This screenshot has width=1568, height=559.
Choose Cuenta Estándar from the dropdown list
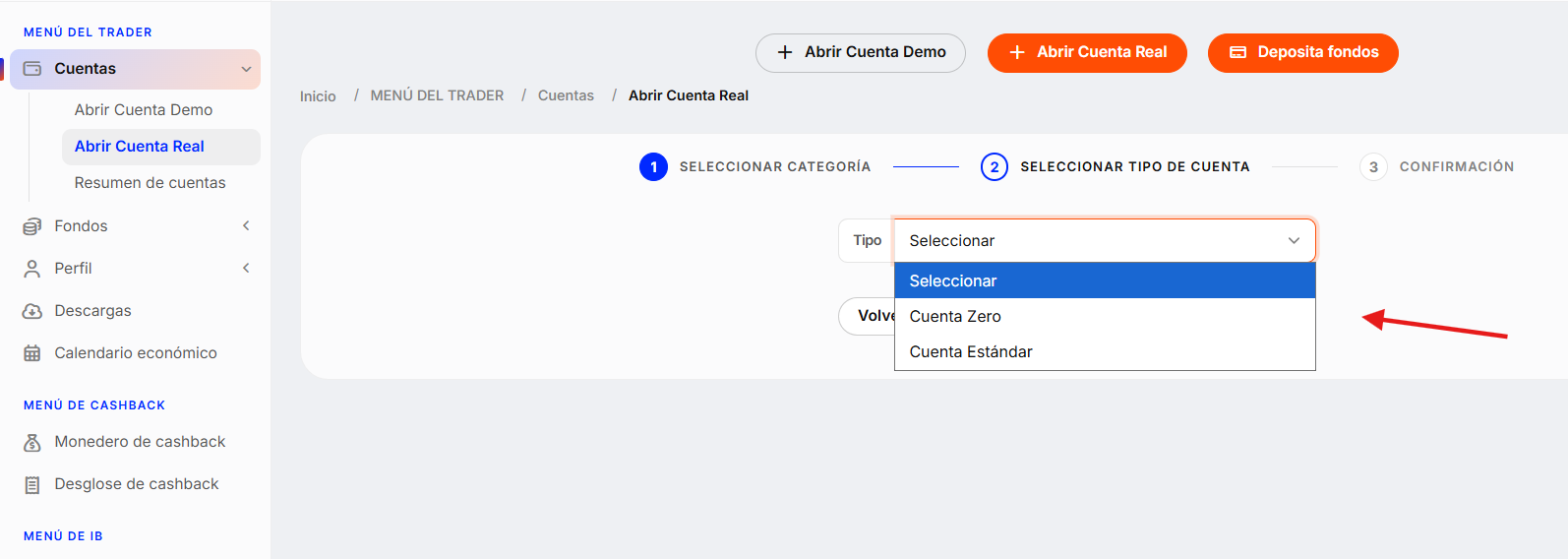point(1105,351)
